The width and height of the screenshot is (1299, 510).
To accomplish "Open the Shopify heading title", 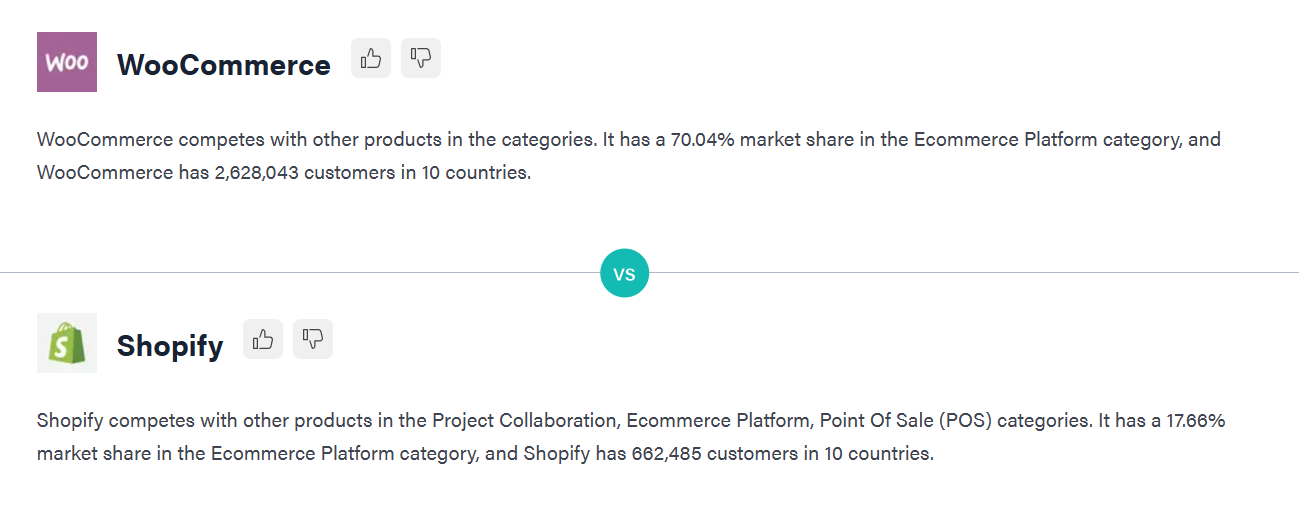I will (x=170, y=346).
